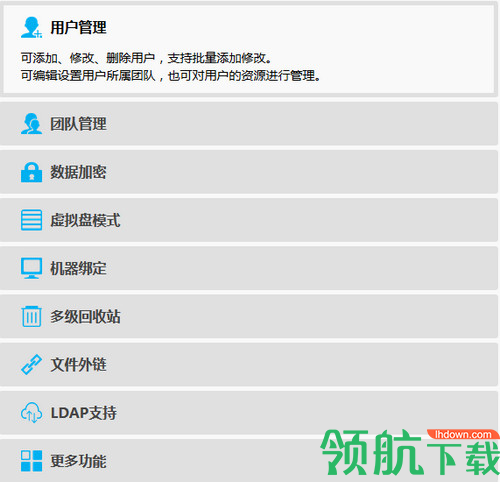
Task: Expand the 团队管理 section
Action: tap(249, 124)
